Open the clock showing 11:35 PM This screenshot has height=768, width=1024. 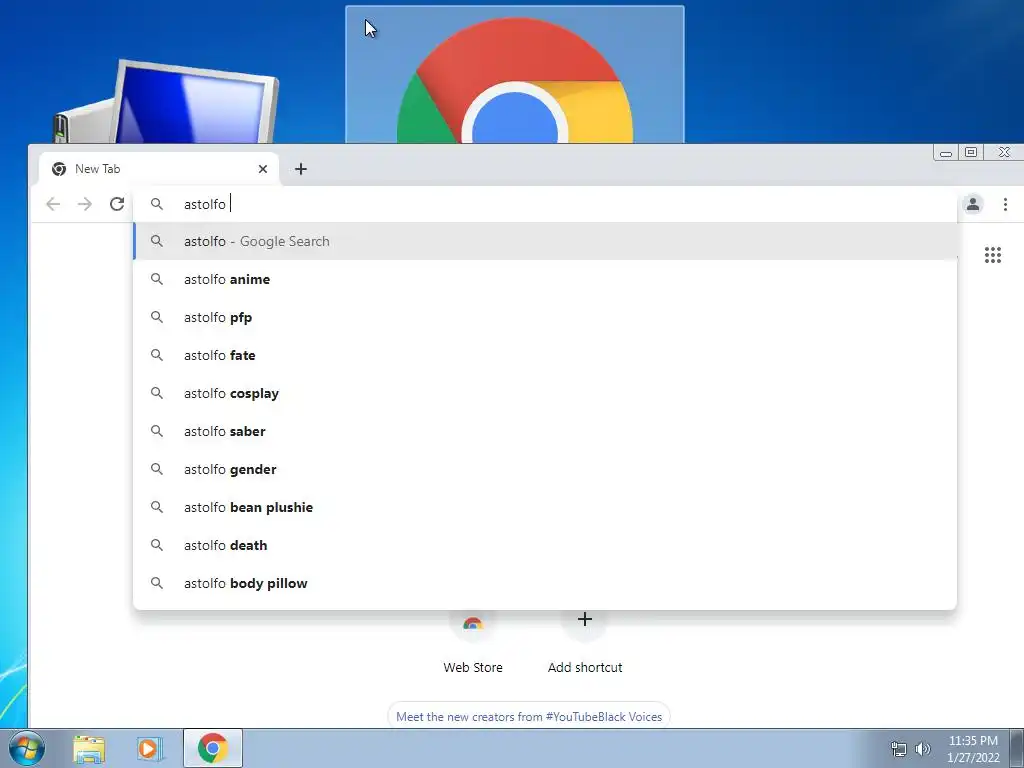pos(973,749)
